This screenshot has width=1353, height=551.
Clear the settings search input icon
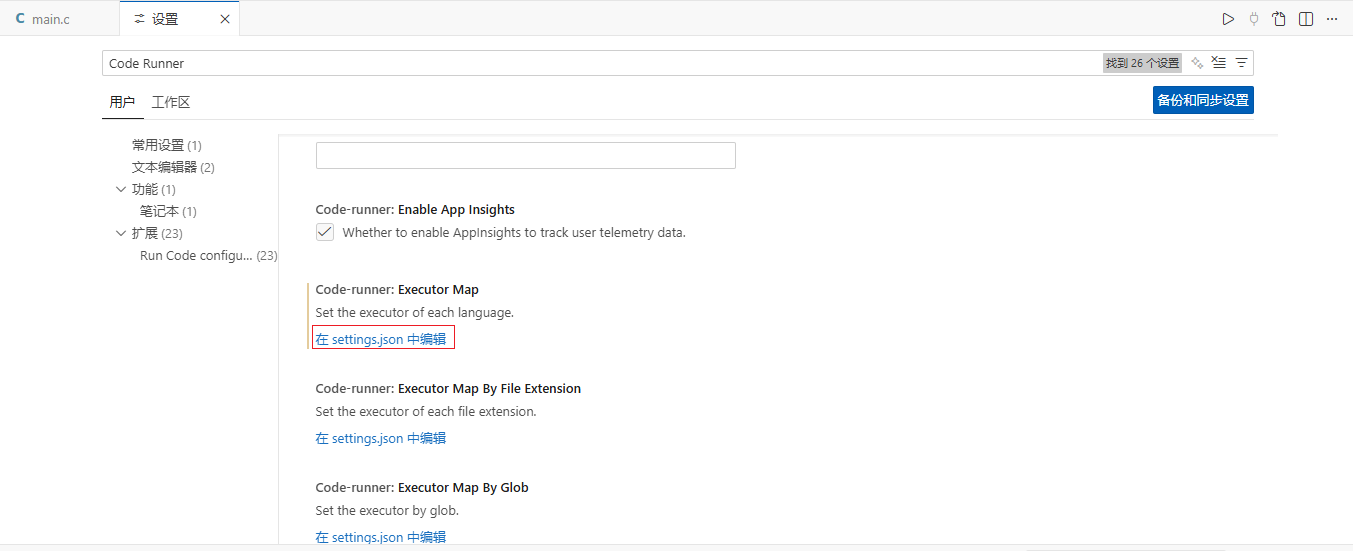[x=1218, y=63]
